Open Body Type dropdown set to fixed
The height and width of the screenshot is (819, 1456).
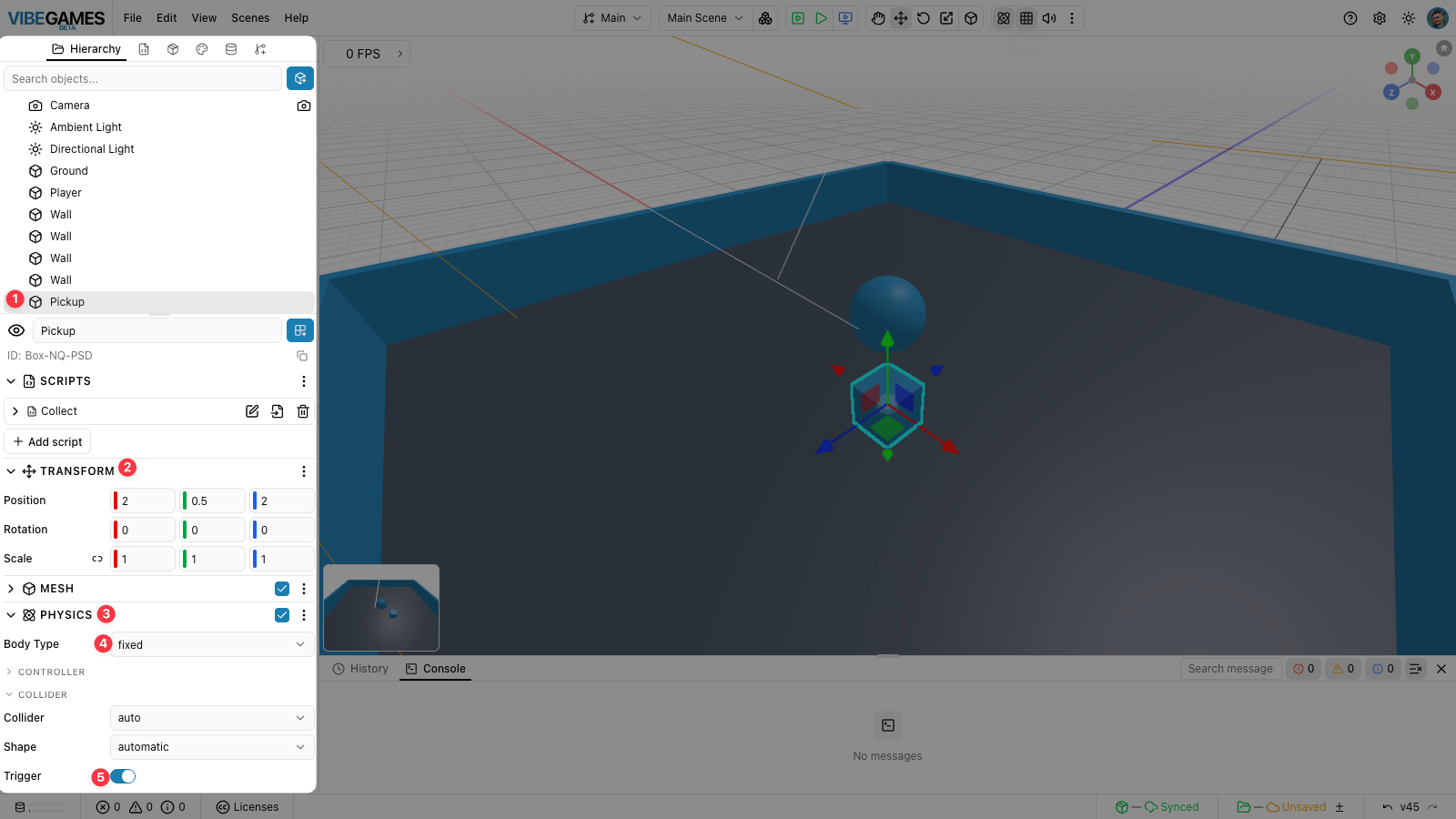click(212, 644)
